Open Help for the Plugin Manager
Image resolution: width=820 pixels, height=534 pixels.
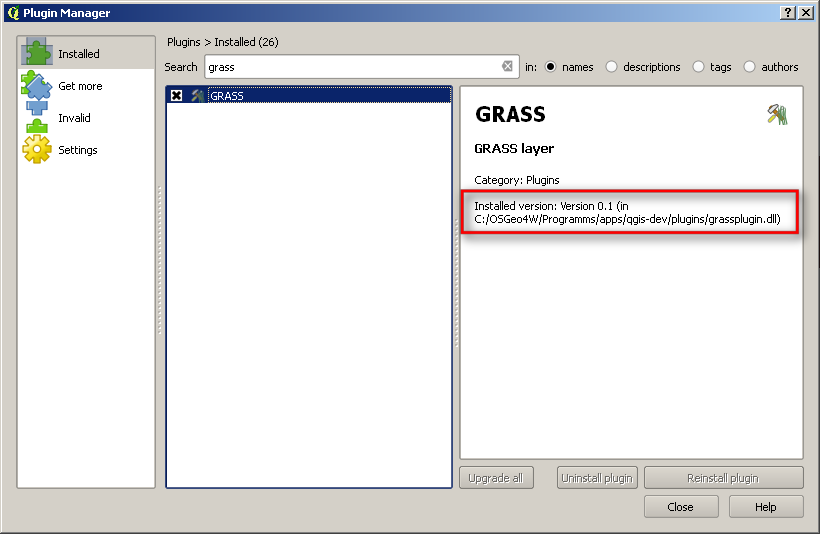click(x=766, y=507)
